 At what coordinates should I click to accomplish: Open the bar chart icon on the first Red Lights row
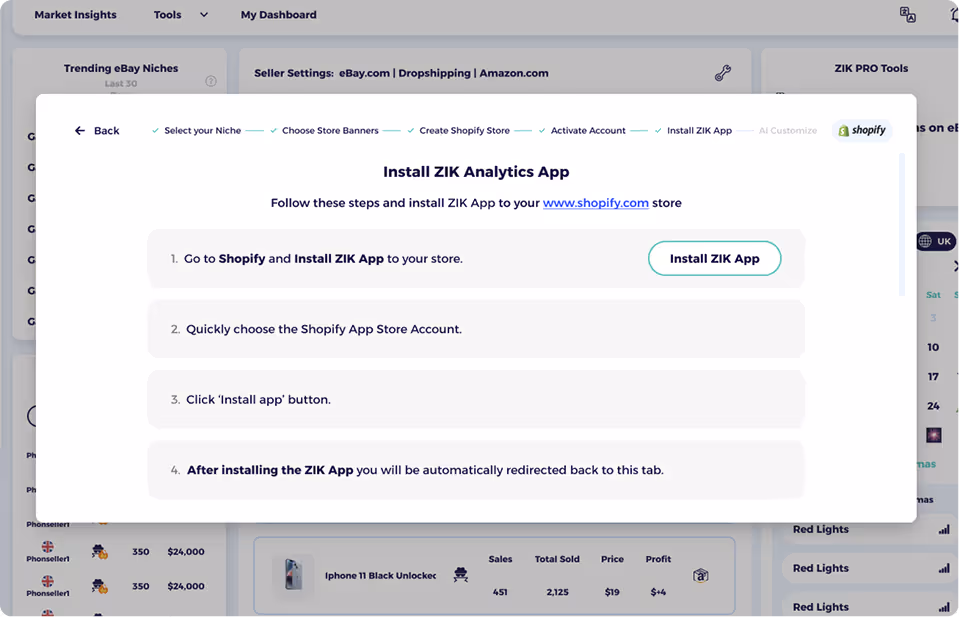pyautogui.click(x=942, y=529)
